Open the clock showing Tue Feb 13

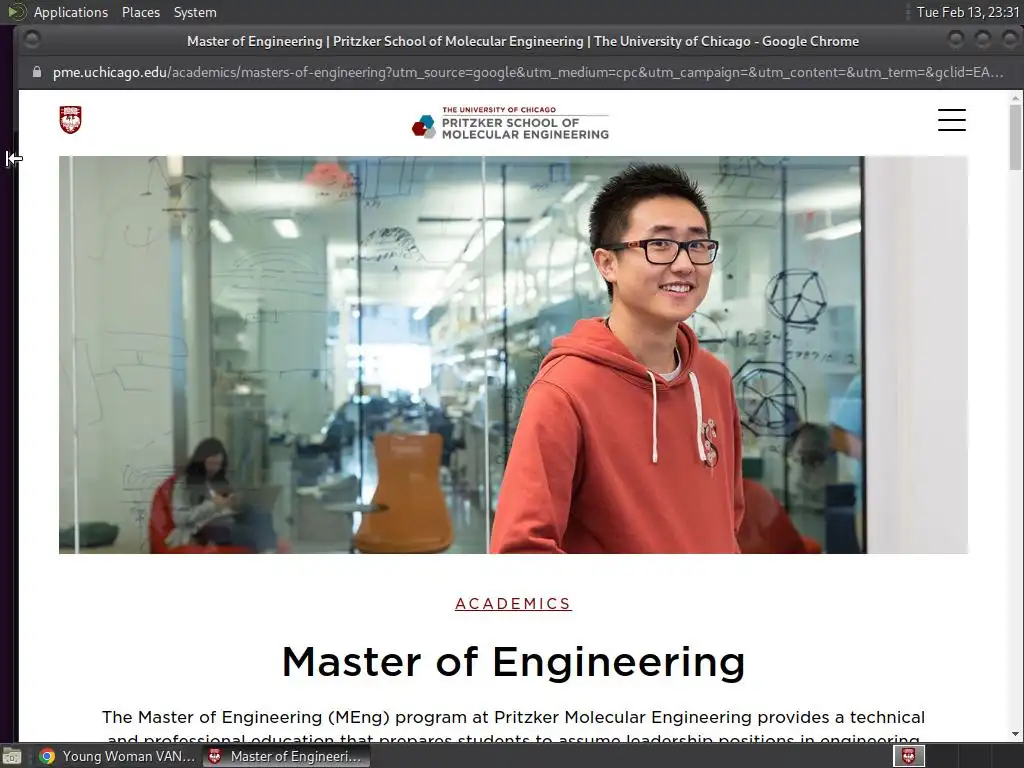[967, 12]
